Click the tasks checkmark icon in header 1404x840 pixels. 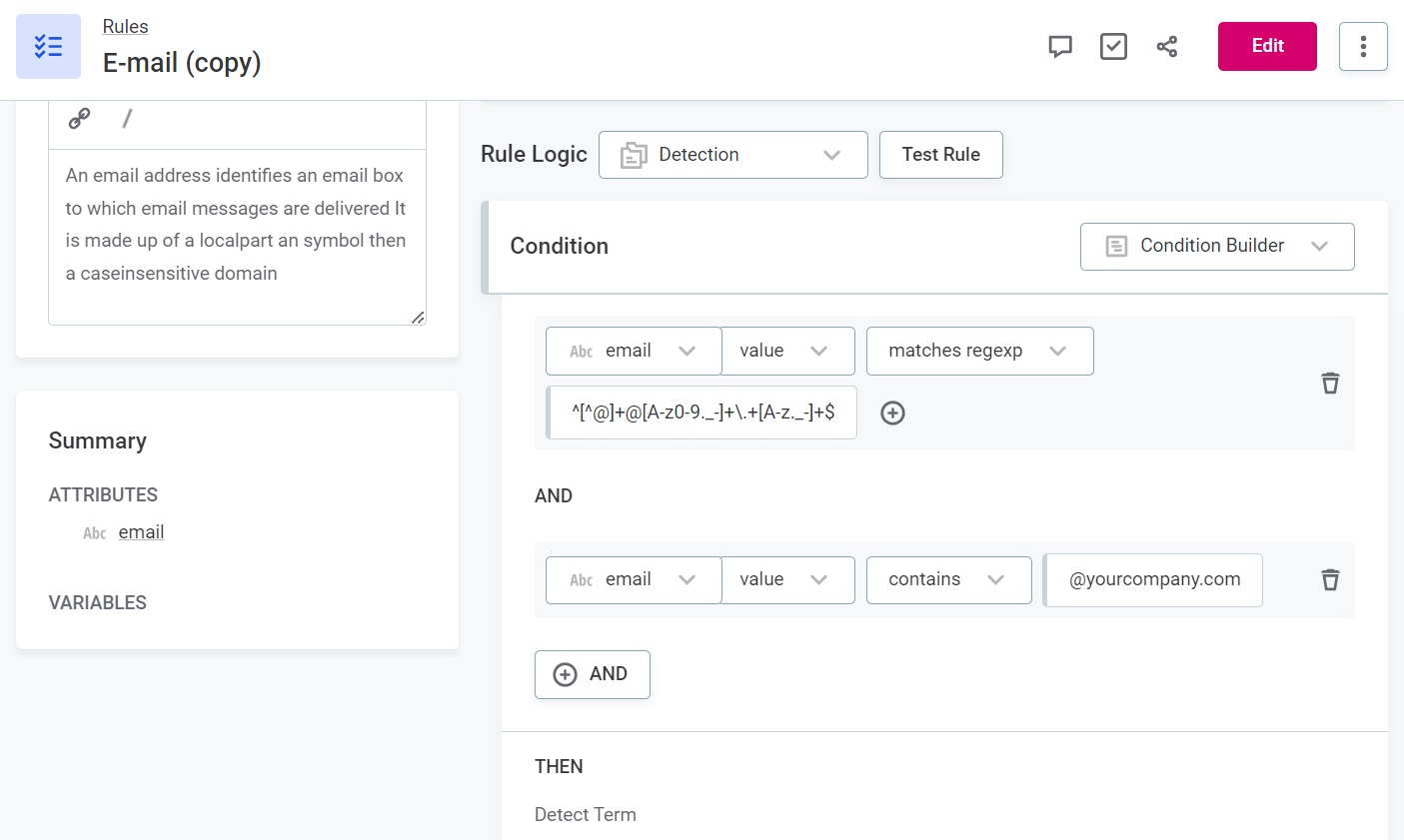click(1113, 46)
